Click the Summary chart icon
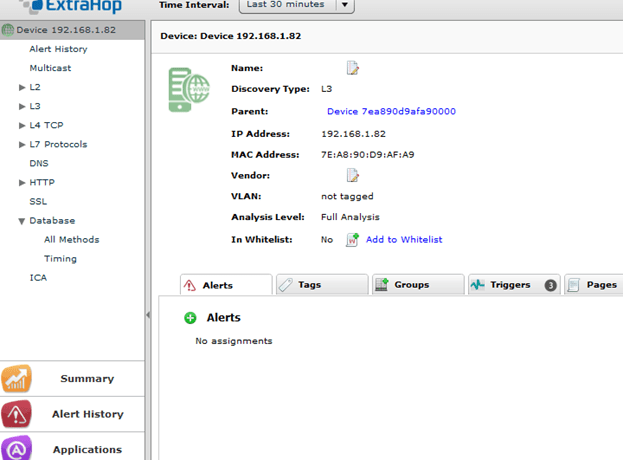Screen dimensions: 623x460 [17, 379]
